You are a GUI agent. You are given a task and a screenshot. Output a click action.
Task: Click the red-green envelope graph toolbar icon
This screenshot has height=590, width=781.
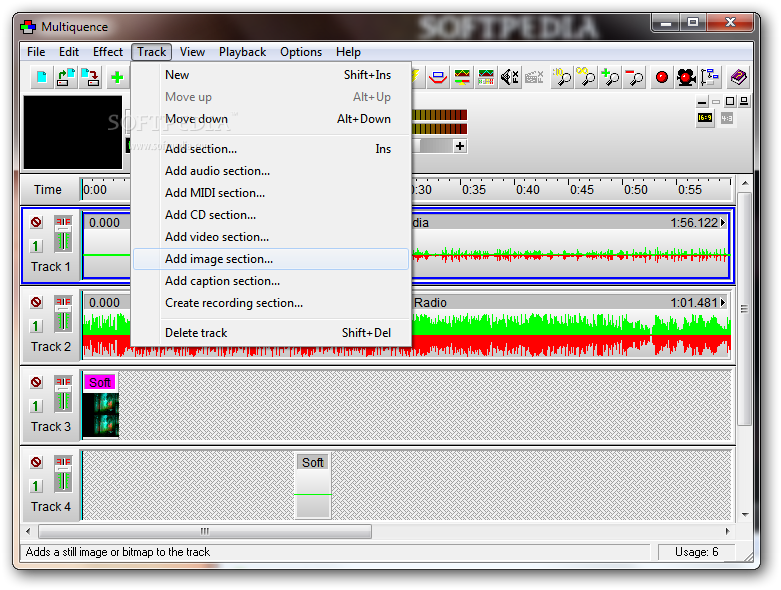pyautogui.click(x=462, y=77)
